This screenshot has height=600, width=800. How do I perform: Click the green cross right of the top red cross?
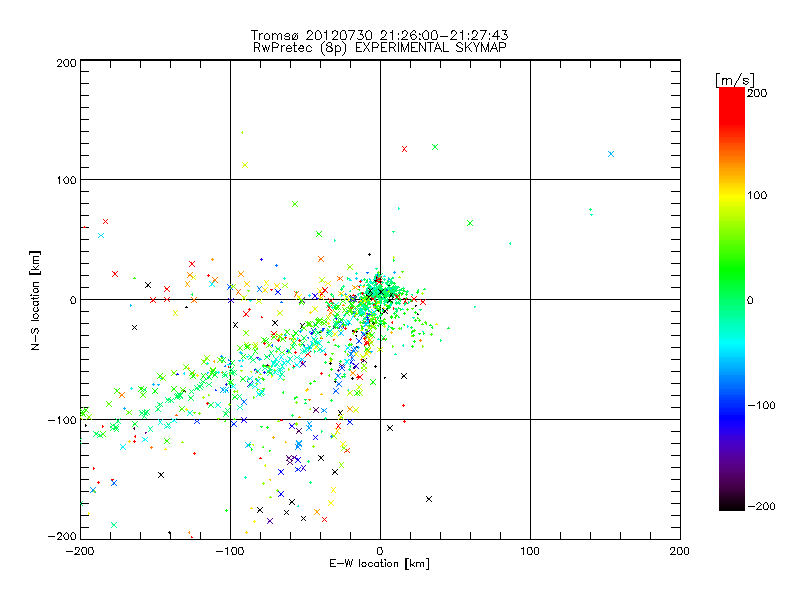(x=435, y=147)
